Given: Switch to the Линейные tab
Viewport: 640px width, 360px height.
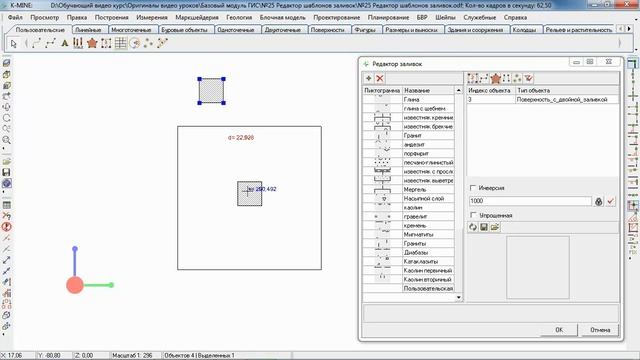Looking at the screenshot, I should (x=88, y=30).
